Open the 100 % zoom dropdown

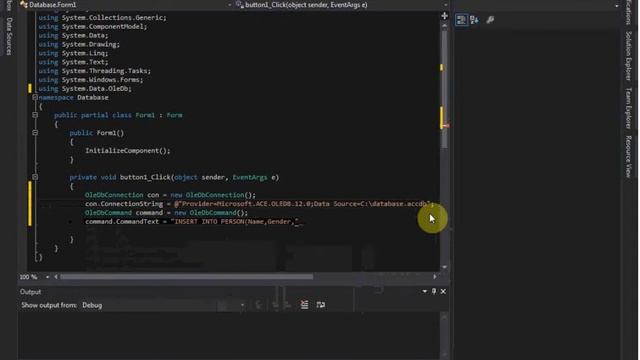point(47,277)
